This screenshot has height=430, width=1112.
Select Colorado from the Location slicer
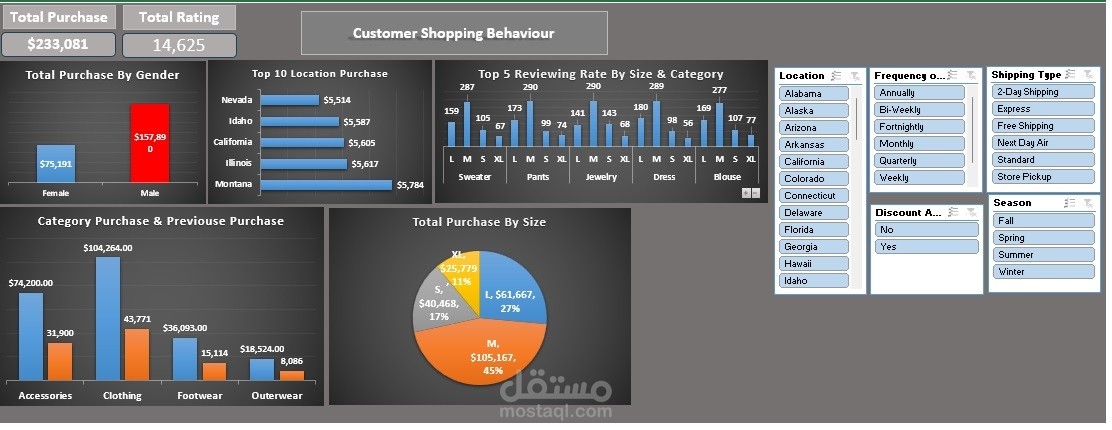pos(813,179)
